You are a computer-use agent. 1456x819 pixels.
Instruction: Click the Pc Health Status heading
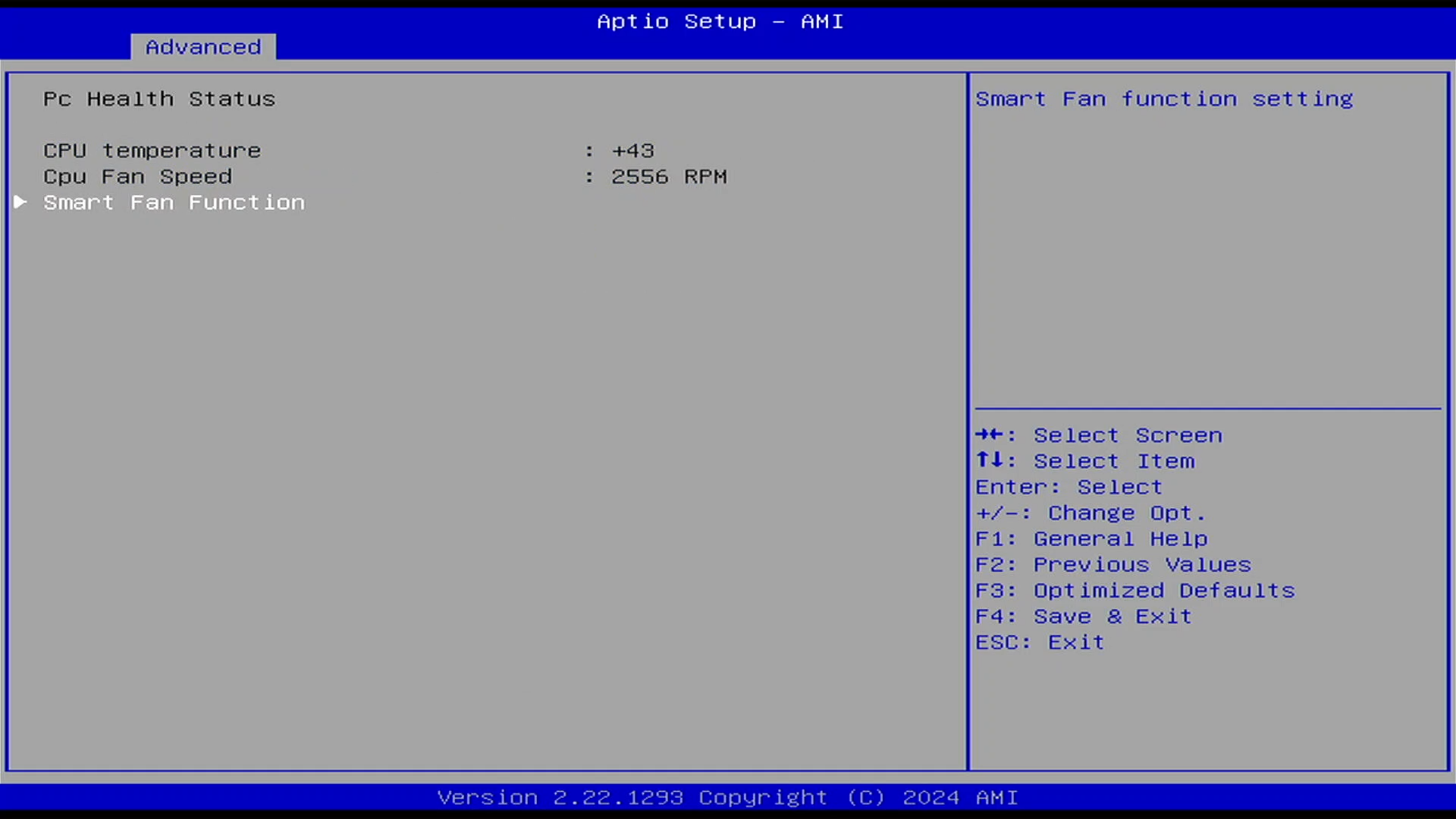[x=159, y=99]
